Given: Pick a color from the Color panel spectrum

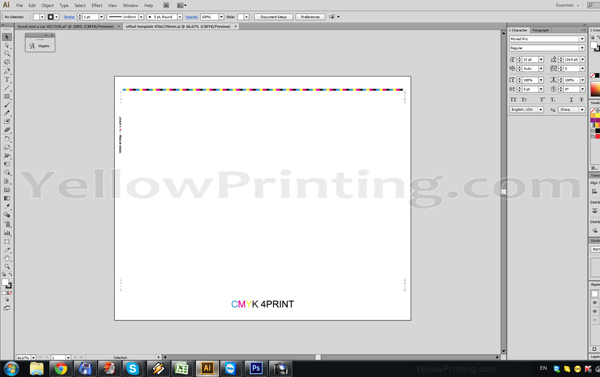Looking at the screenshot, I should point(595,89).
